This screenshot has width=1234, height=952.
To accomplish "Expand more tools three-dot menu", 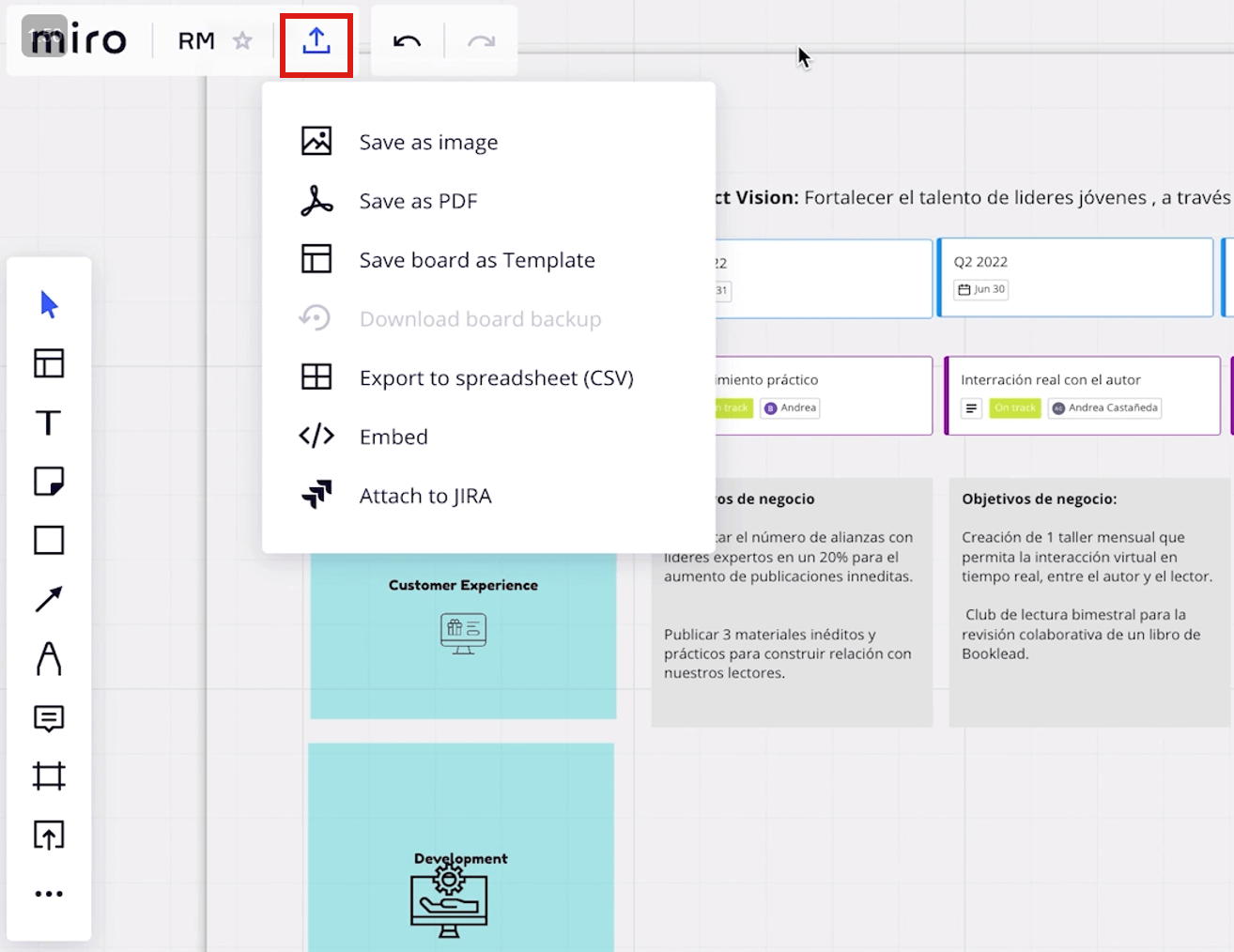I will [49, 894].
